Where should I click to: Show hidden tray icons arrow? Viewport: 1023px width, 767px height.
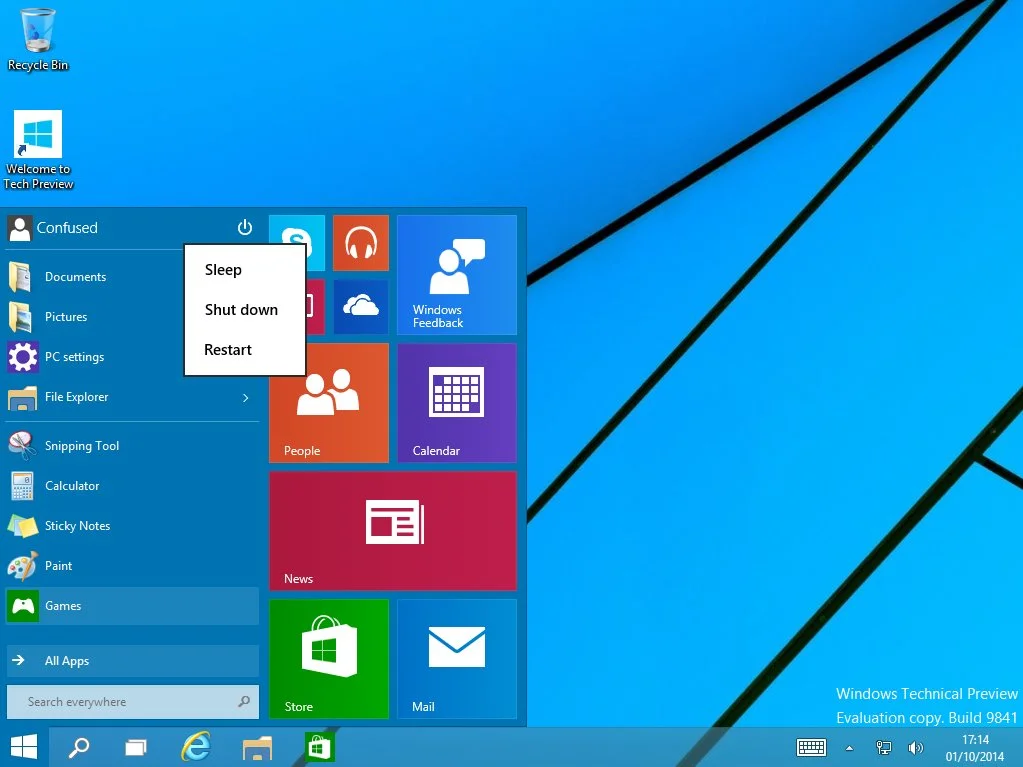pyautogui.click(x=849, y=747)
